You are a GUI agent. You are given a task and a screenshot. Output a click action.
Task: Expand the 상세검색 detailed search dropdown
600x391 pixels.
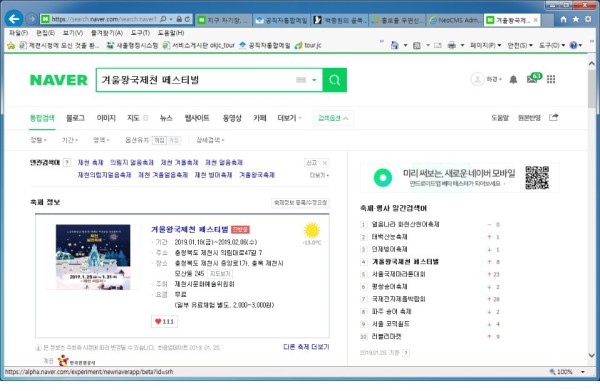tap(210, 140)
